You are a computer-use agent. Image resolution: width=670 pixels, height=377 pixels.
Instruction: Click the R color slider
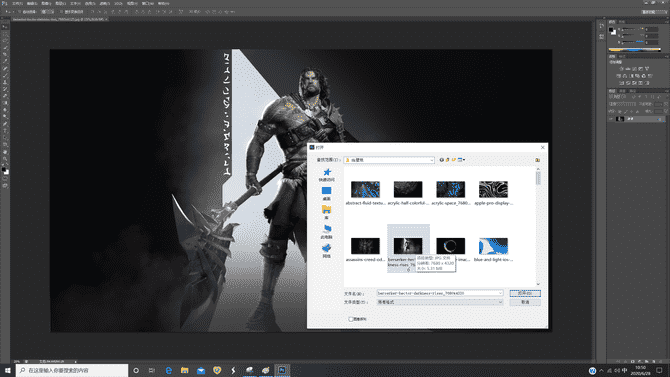tap(633, 29)
